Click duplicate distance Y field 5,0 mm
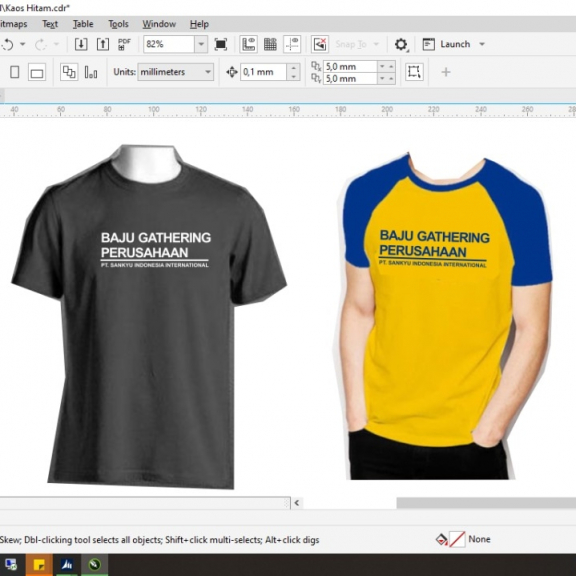The height and width of the screenshot is (576, 576). coord(350,79)
